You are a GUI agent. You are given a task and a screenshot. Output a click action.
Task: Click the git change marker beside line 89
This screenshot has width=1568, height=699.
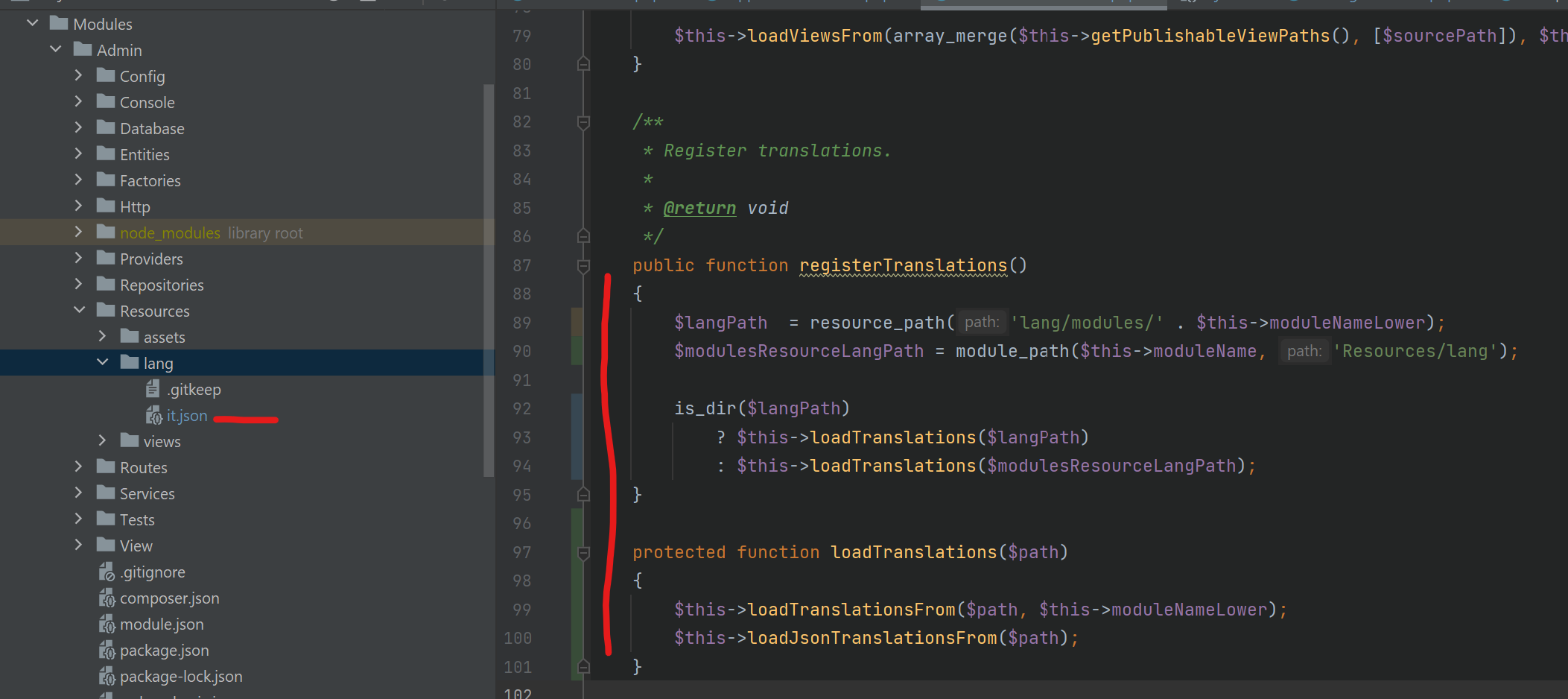click(x=575, y=322)
